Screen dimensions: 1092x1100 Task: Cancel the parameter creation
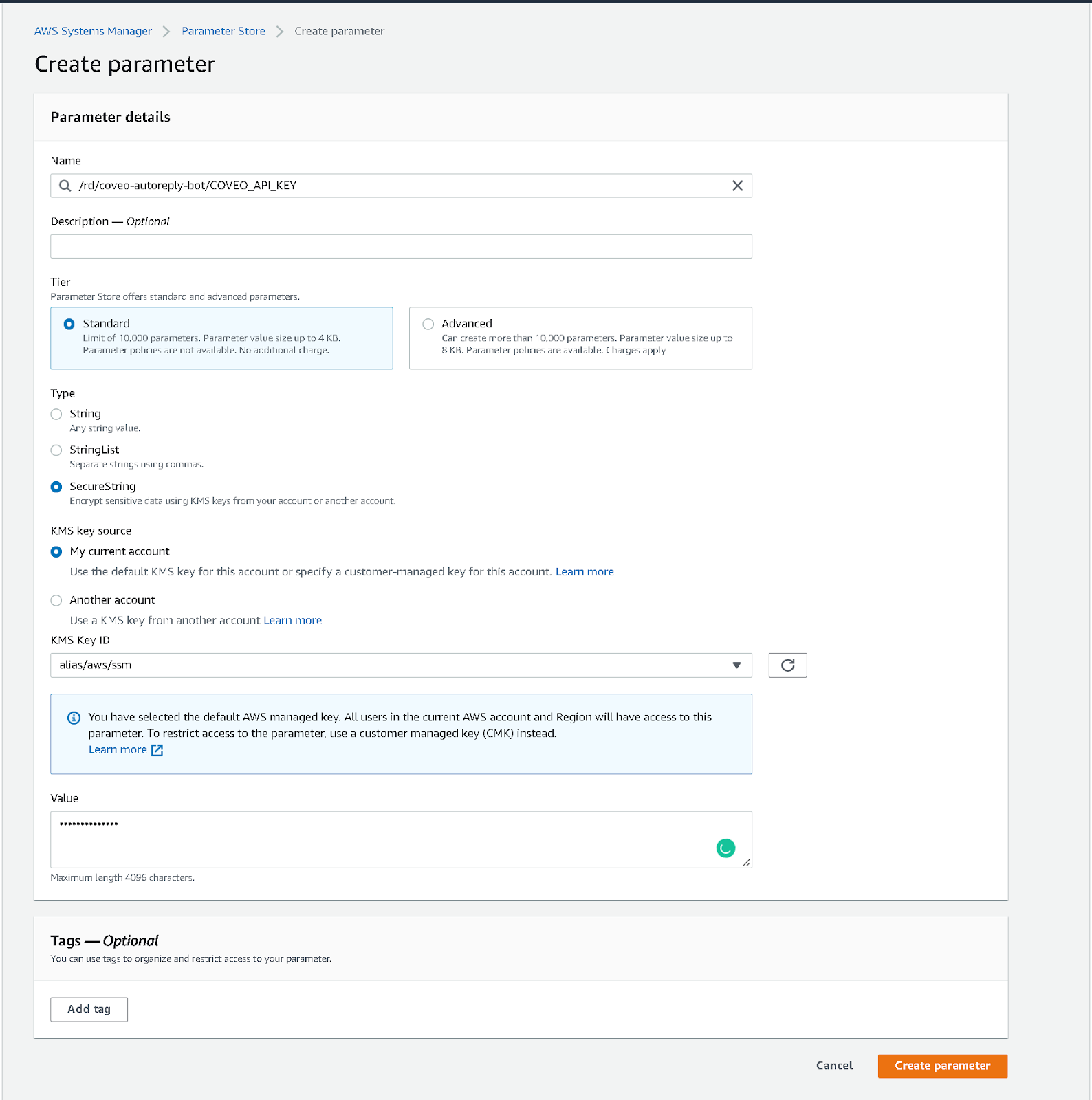coord(834,1066)
